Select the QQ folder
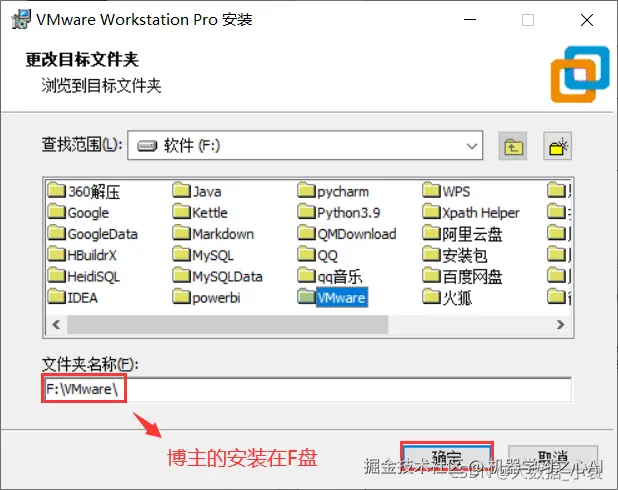This screenshot has width=618, height=490. pos(318,255)
